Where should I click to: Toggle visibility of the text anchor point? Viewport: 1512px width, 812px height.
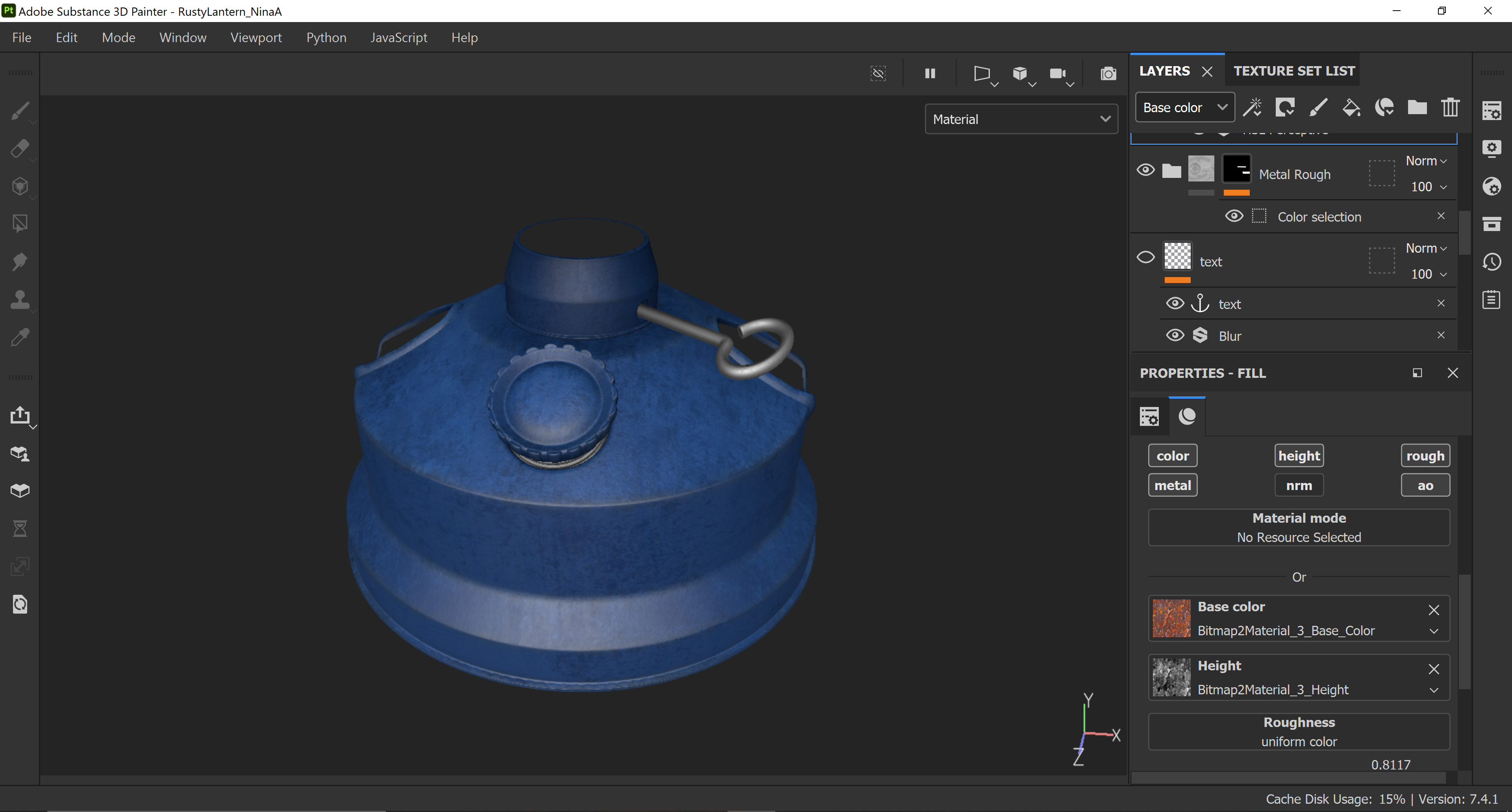coord(1175,303)
